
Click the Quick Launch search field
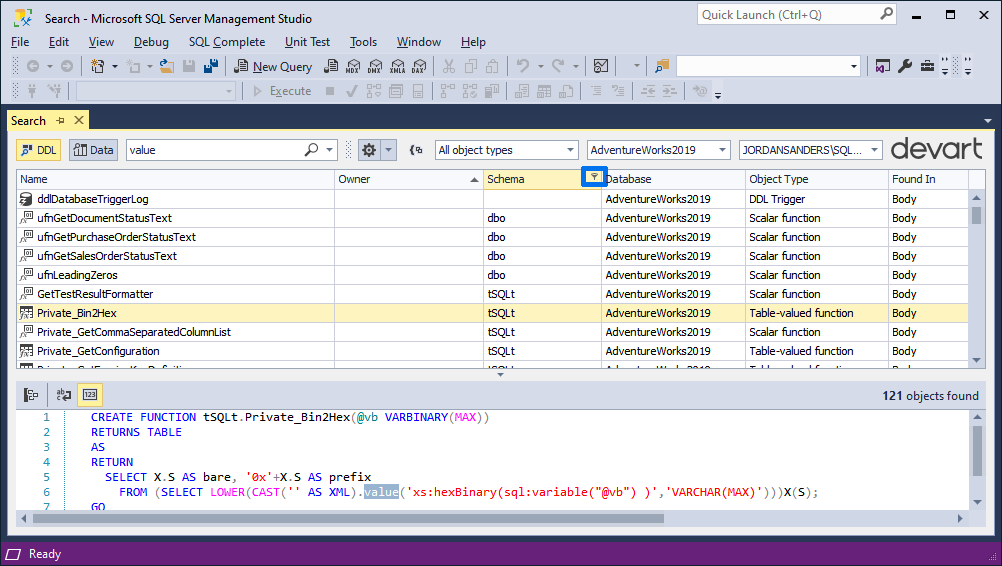point(796,14)
